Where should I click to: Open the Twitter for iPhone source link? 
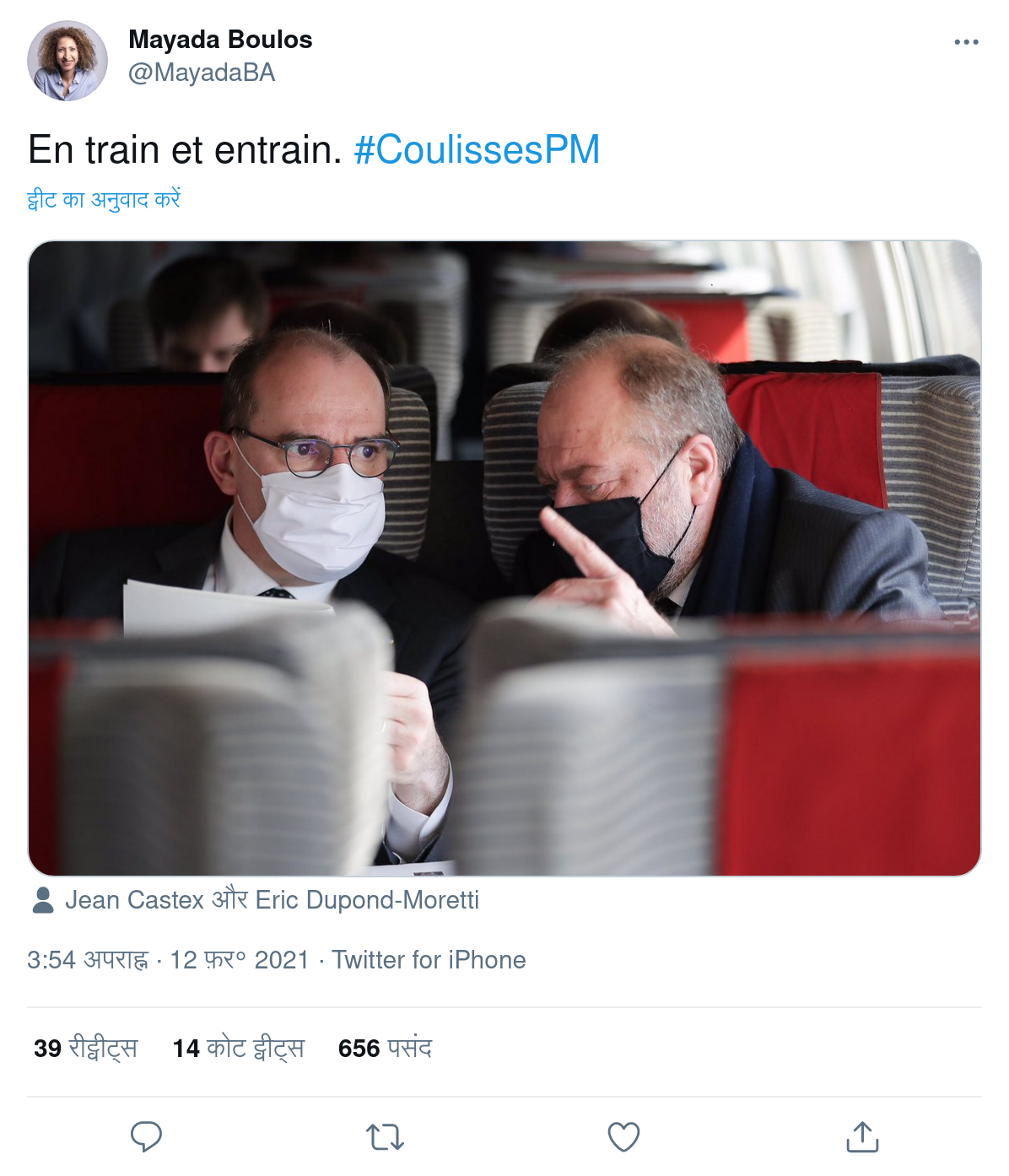pos(429,960)
